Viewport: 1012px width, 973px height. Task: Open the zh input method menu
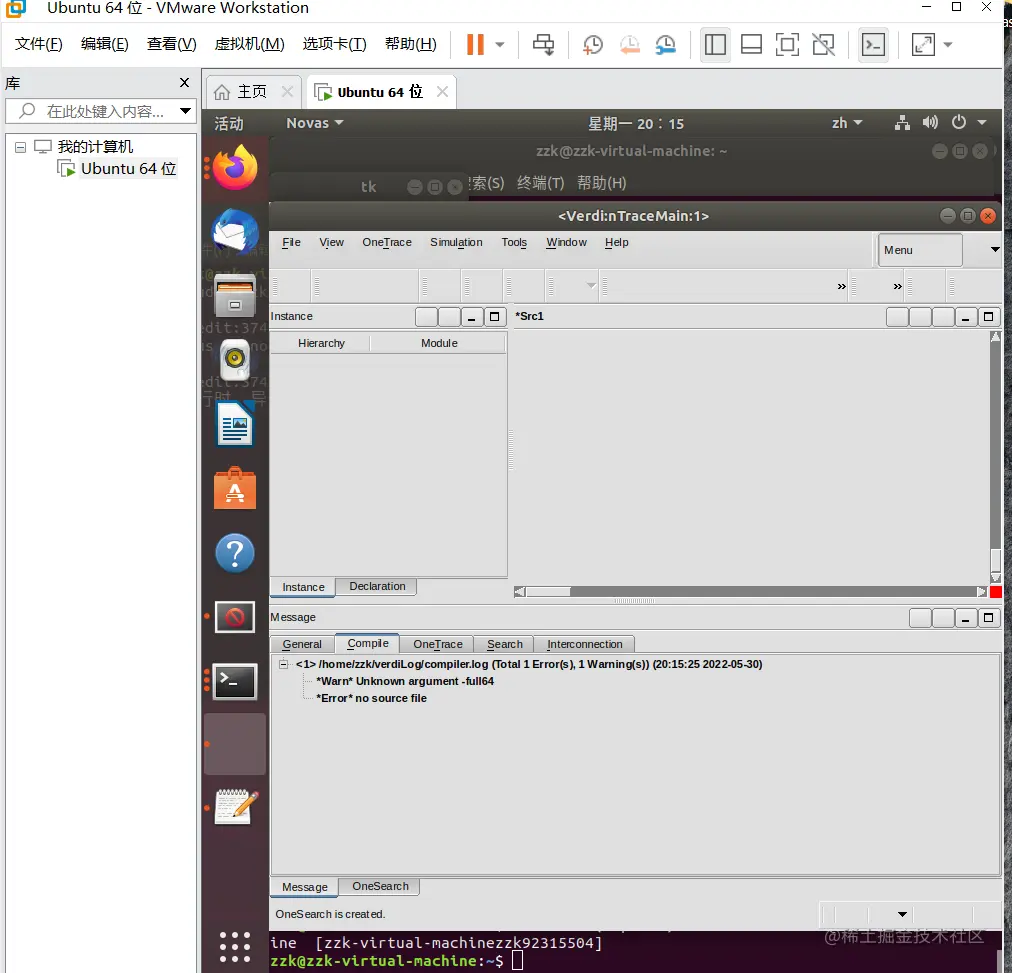coord(846,123)
